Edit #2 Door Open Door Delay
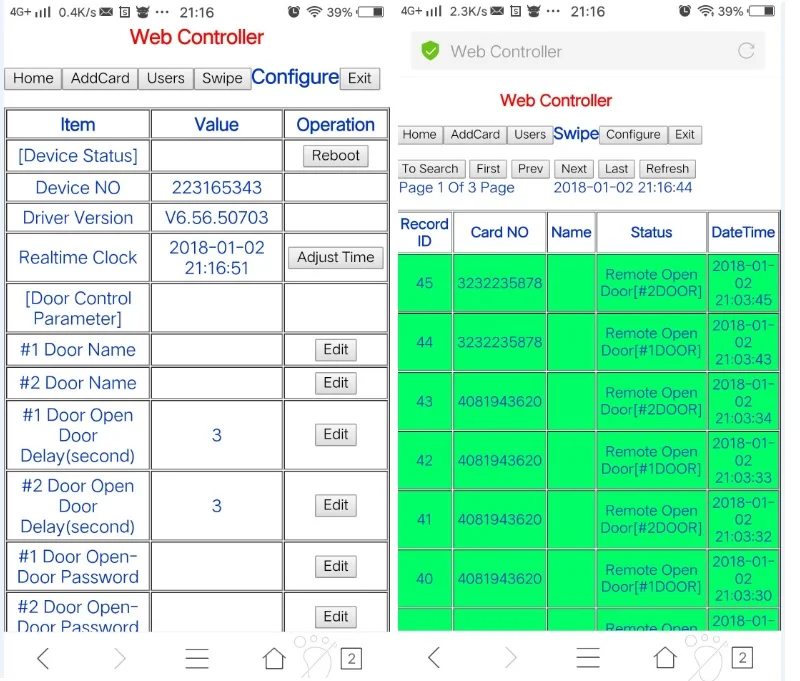Viewport: 800px width, 681px height. pyautogui.click(x=336, y=506)
